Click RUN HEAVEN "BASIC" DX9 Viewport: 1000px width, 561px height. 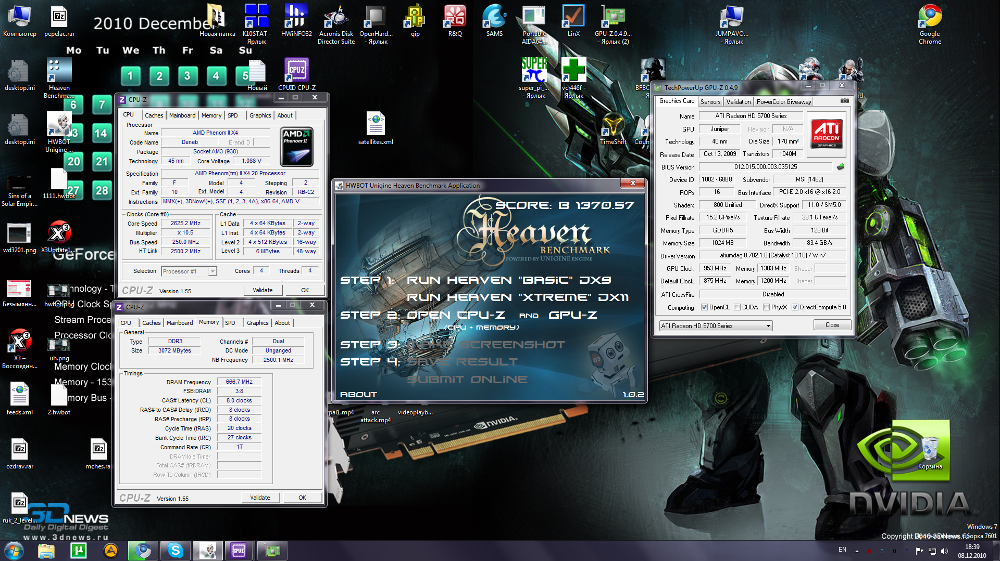point(508,280)
